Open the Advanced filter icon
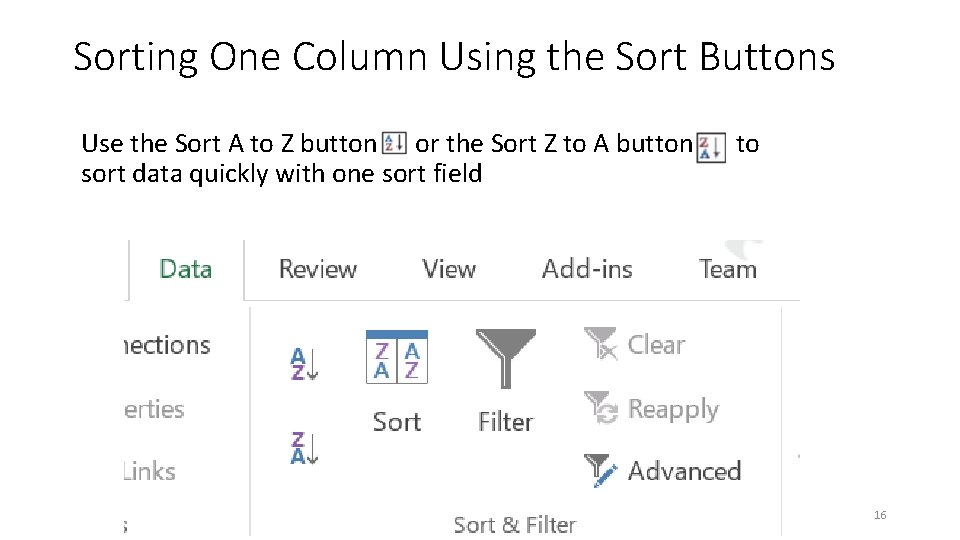Viewport: 960px width, 540px height. 601,471
